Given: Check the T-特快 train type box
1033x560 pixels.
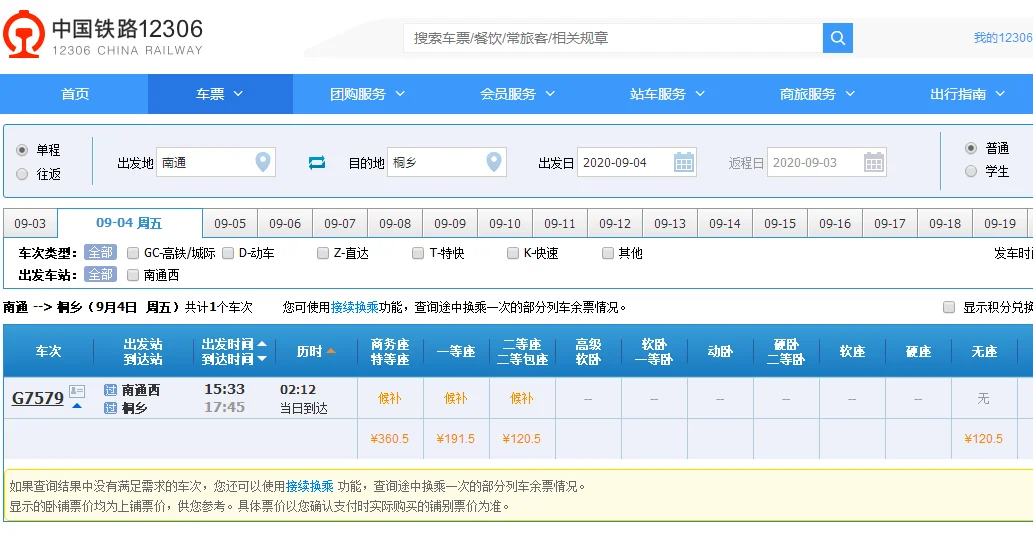Looking at the screenshot, I should click(x=418, y=253).
